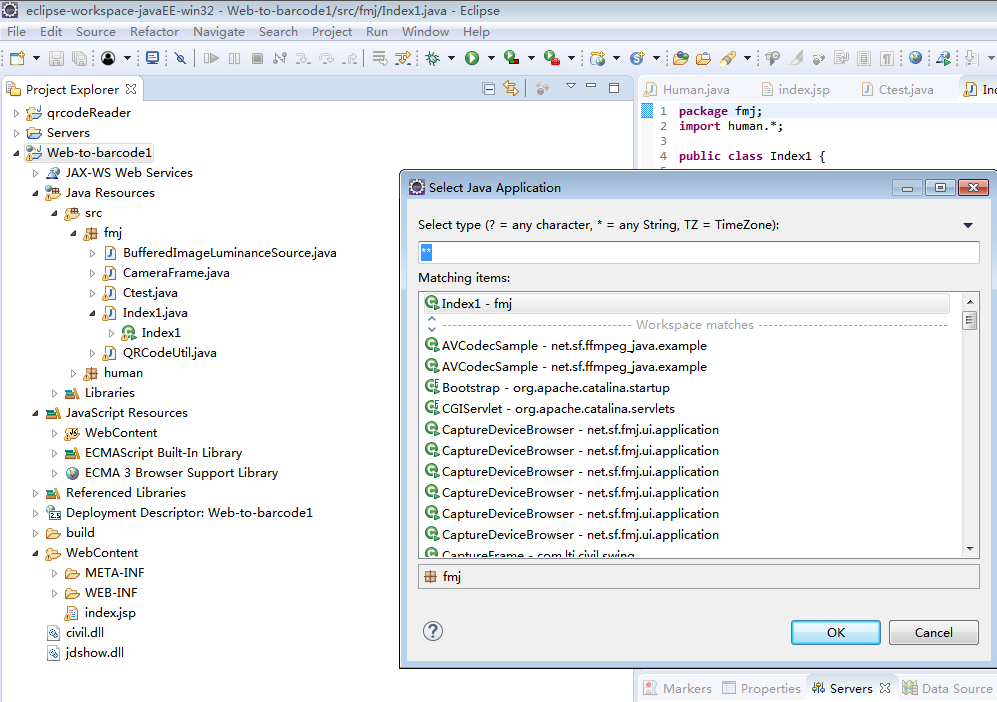Click the External Tools run icon
The image size is (997, 702).
tap(551, 58)
